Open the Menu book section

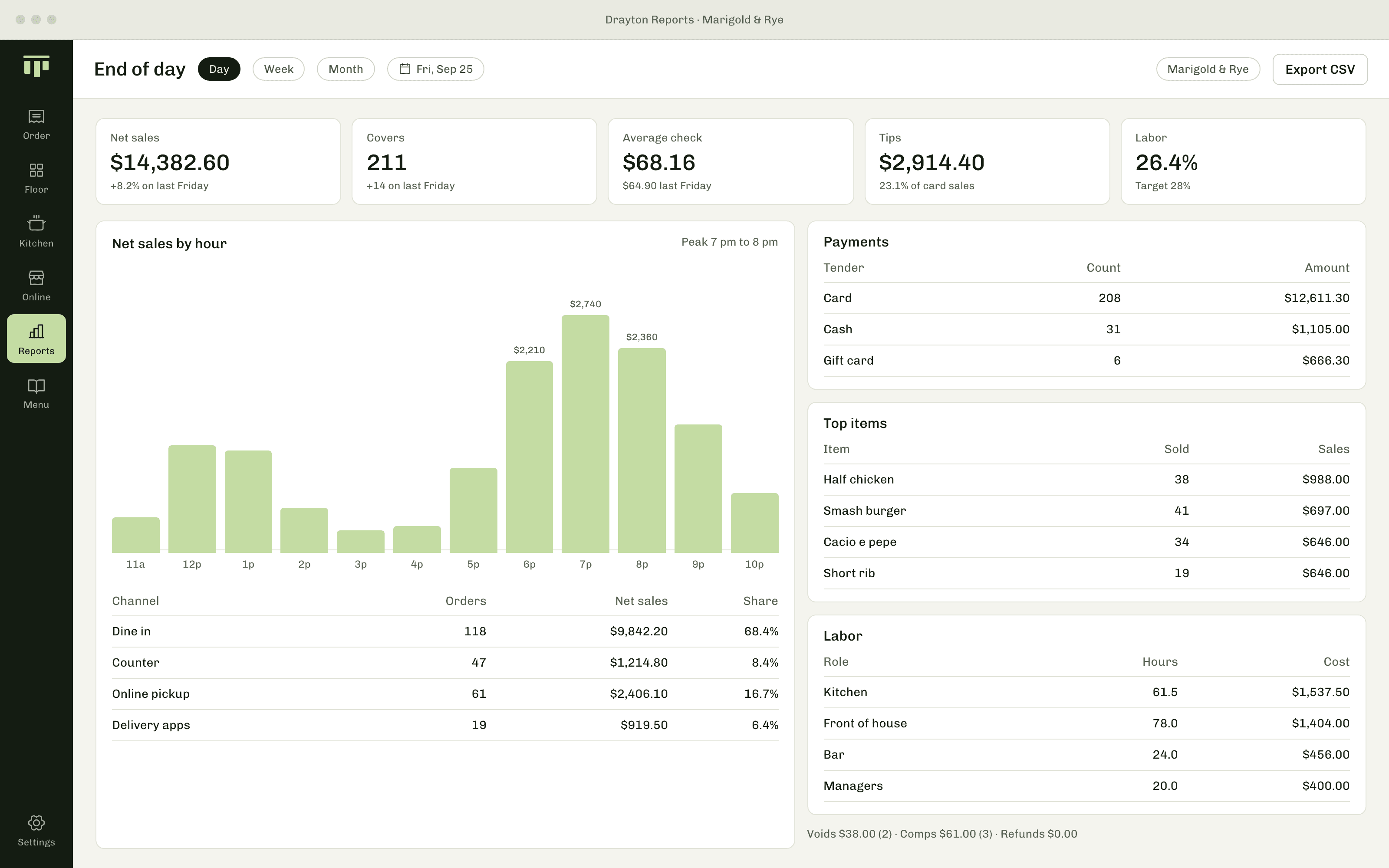pyautogui.click(x=36, y=393)
